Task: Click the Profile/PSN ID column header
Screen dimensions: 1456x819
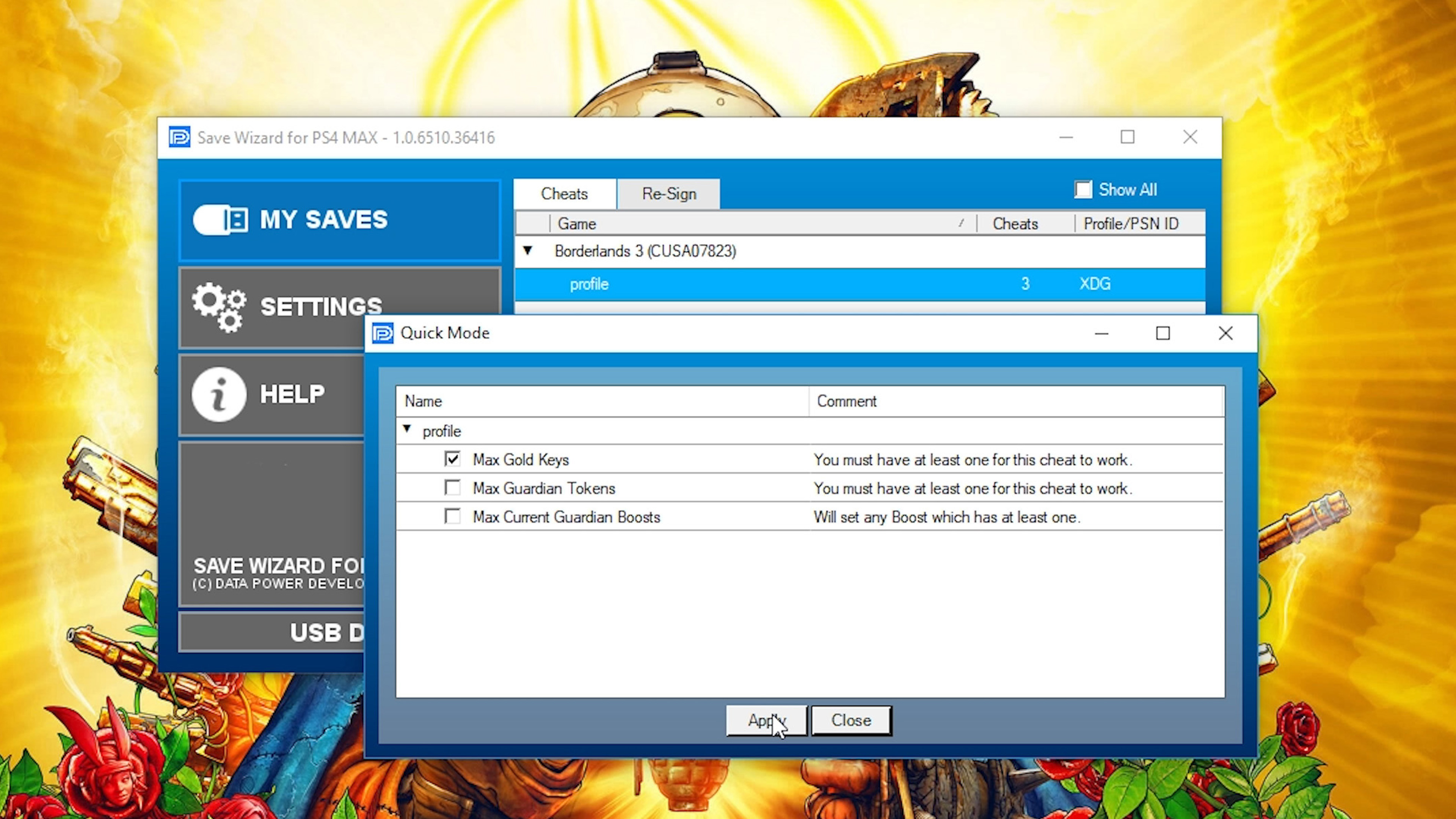Action: pos(1139,224)
